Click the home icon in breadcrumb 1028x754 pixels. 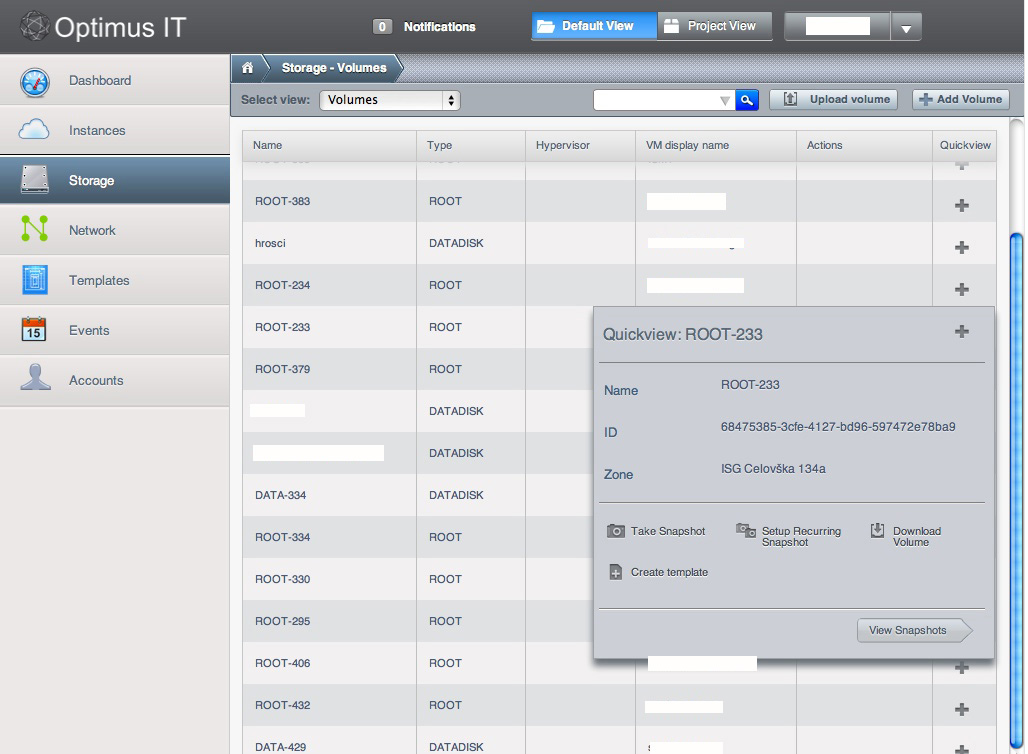pyautogui.click(x=247, y=68)
